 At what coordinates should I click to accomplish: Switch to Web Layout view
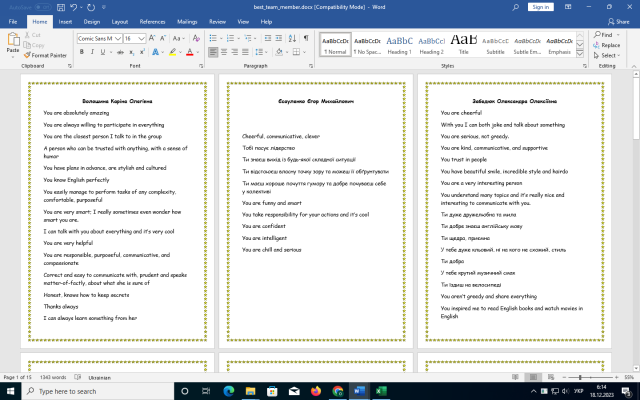click(x=551, y=377)
